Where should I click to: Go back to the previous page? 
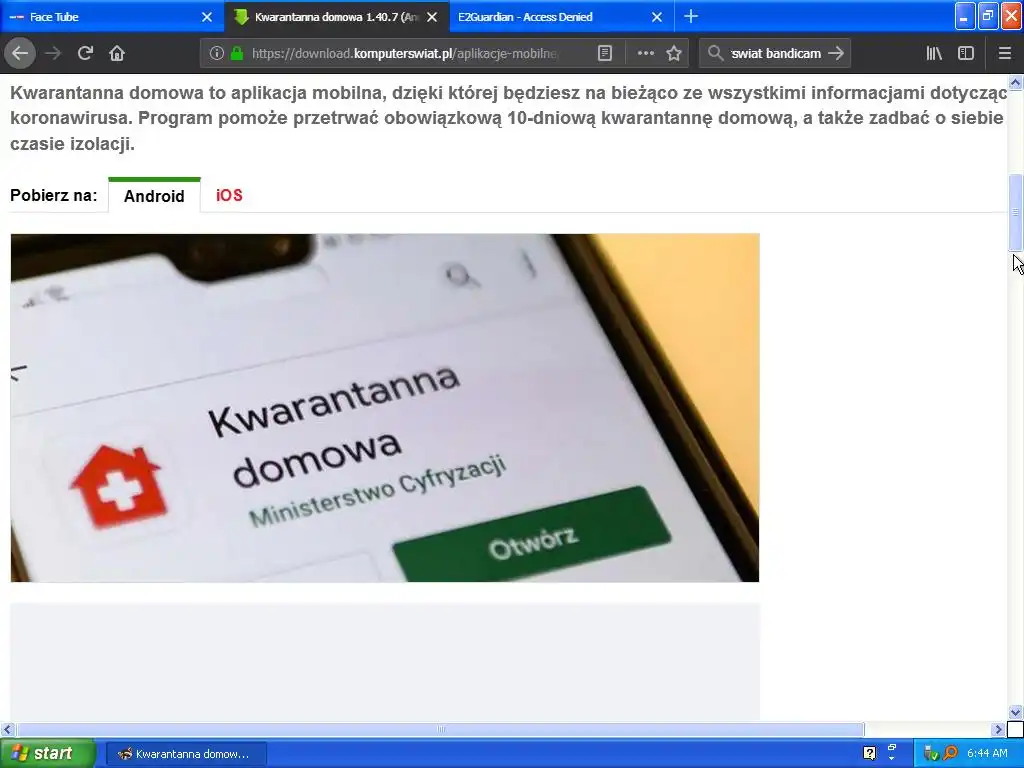pos(20,54)
